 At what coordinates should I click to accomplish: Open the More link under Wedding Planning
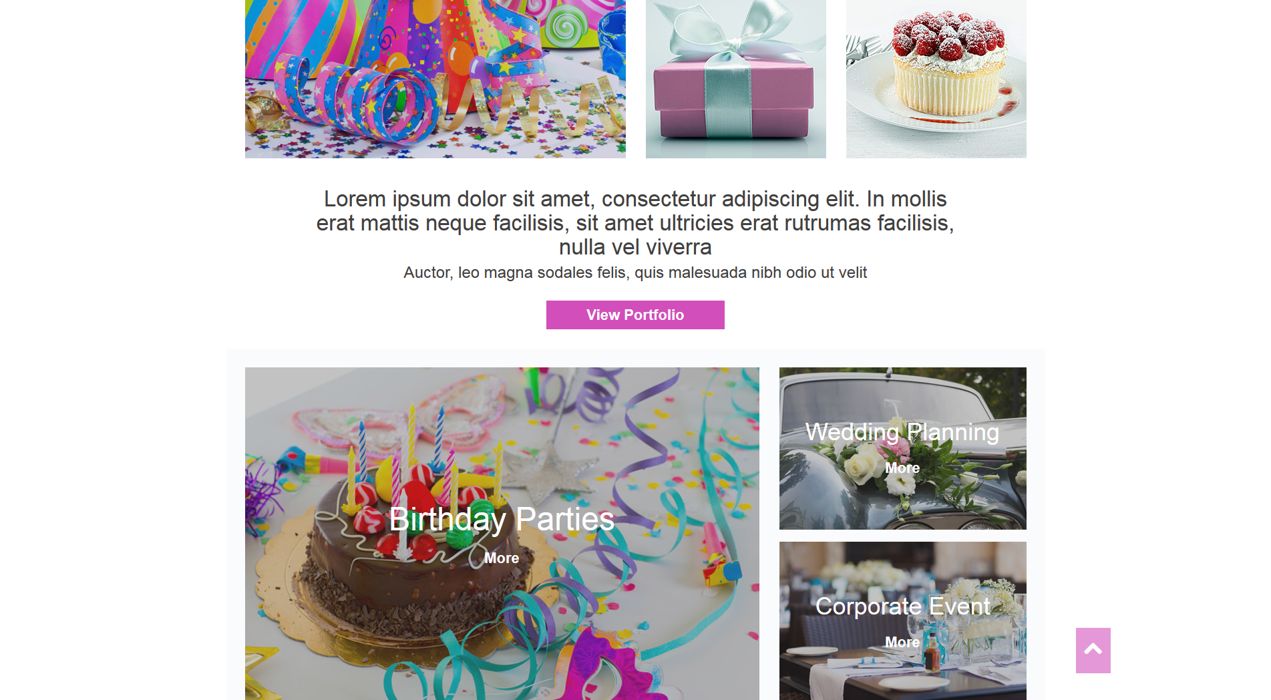pyautogui.click(x=902, y=468)
